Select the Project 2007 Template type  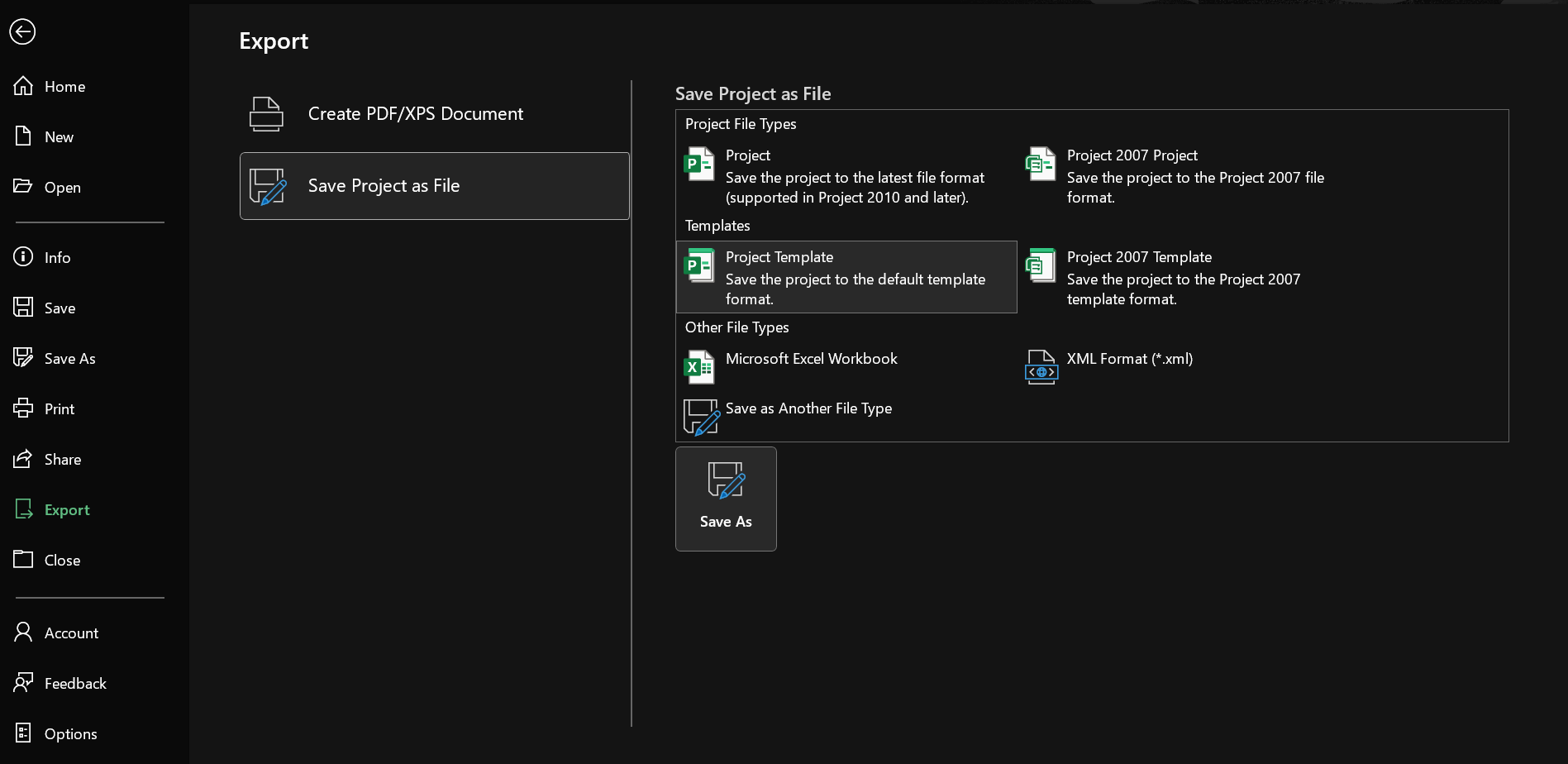(x=1188, y=277)
